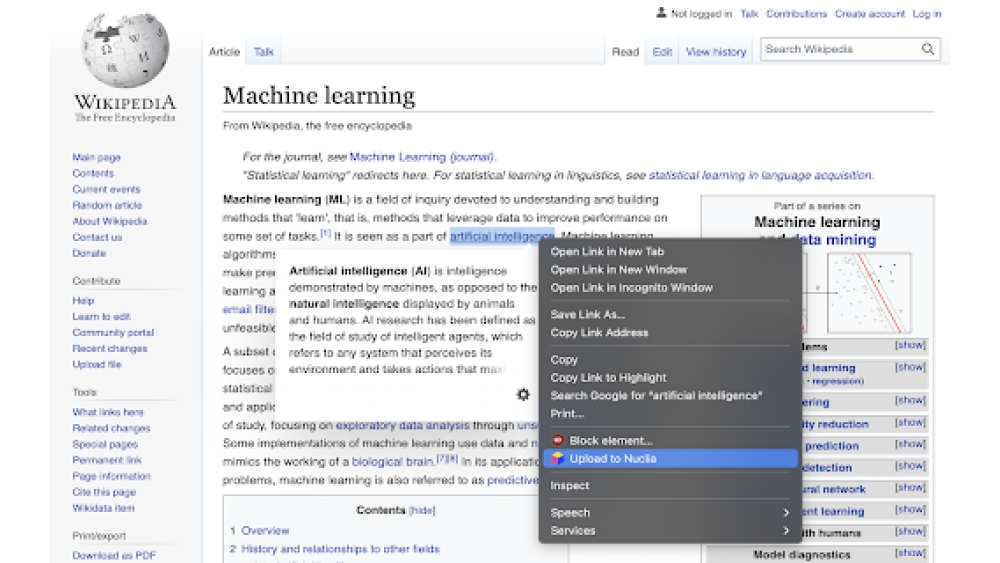Open the Contributions link
This screenshot has height=563, width=1000.
click(797, 13)
